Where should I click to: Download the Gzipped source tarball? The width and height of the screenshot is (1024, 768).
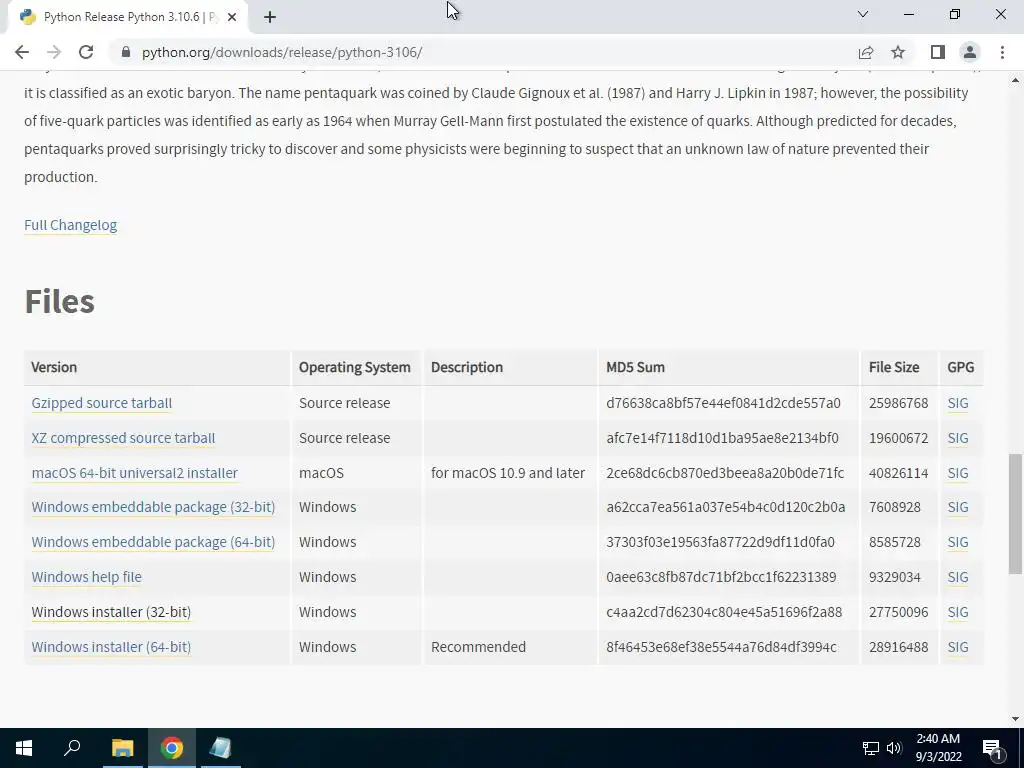[x=102, y=403]
